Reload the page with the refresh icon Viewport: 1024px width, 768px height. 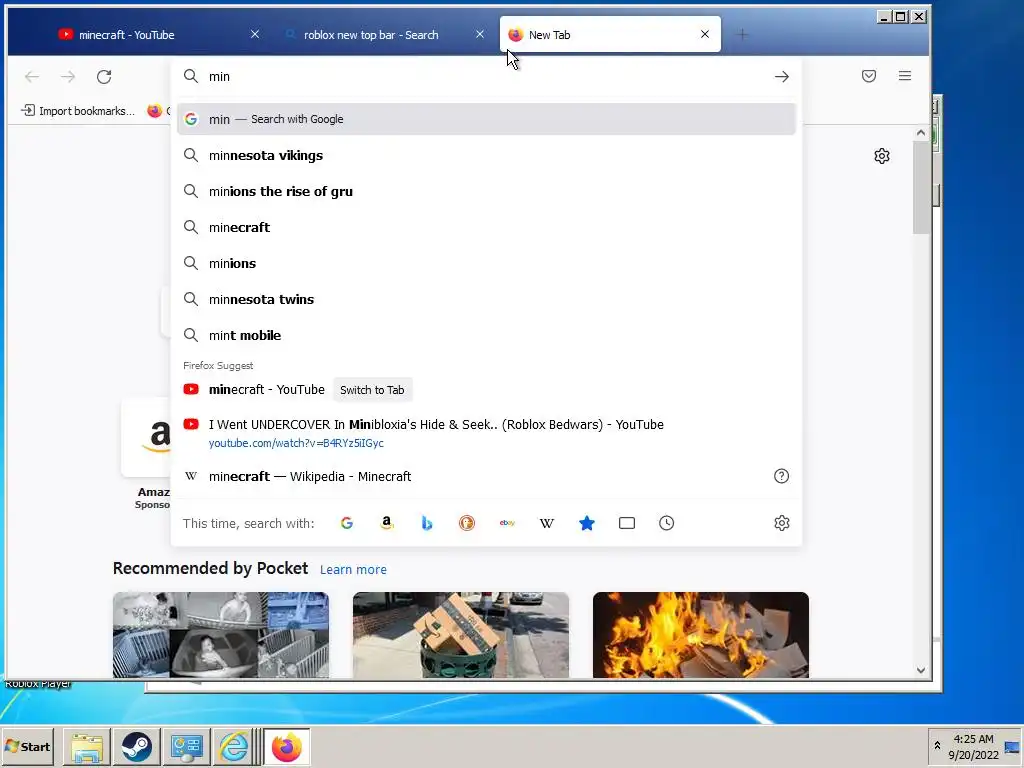(x=104, y=76)
